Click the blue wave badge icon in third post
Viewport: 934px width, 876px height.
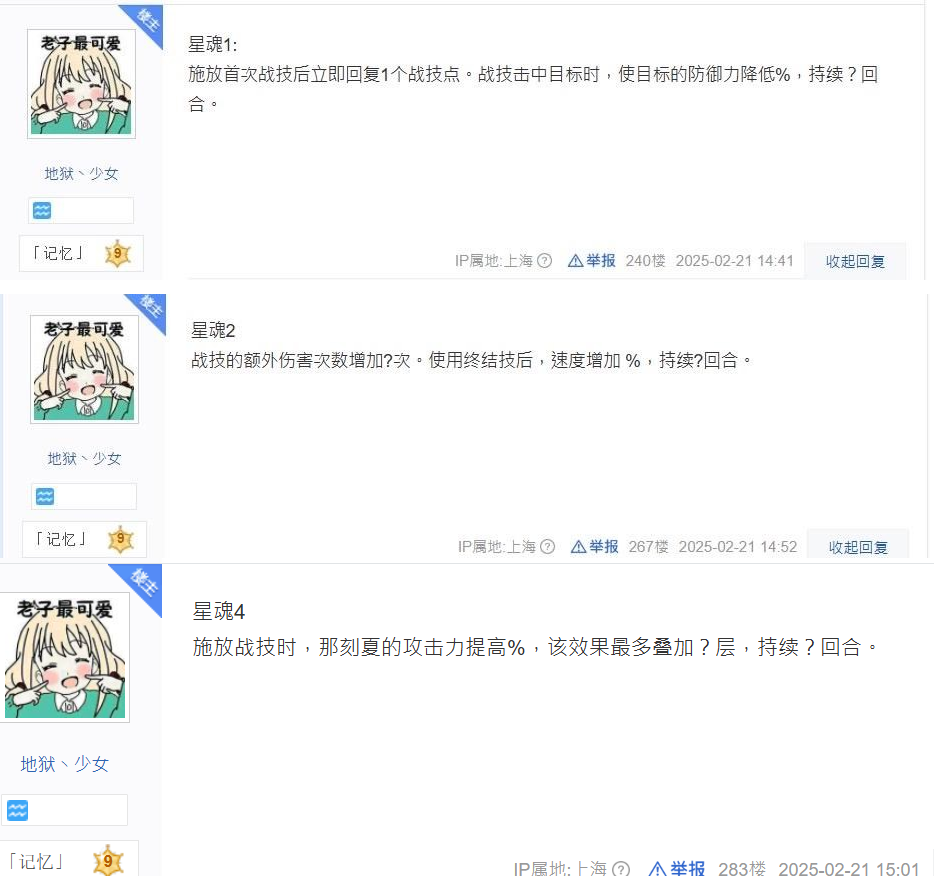click(17, 810)
